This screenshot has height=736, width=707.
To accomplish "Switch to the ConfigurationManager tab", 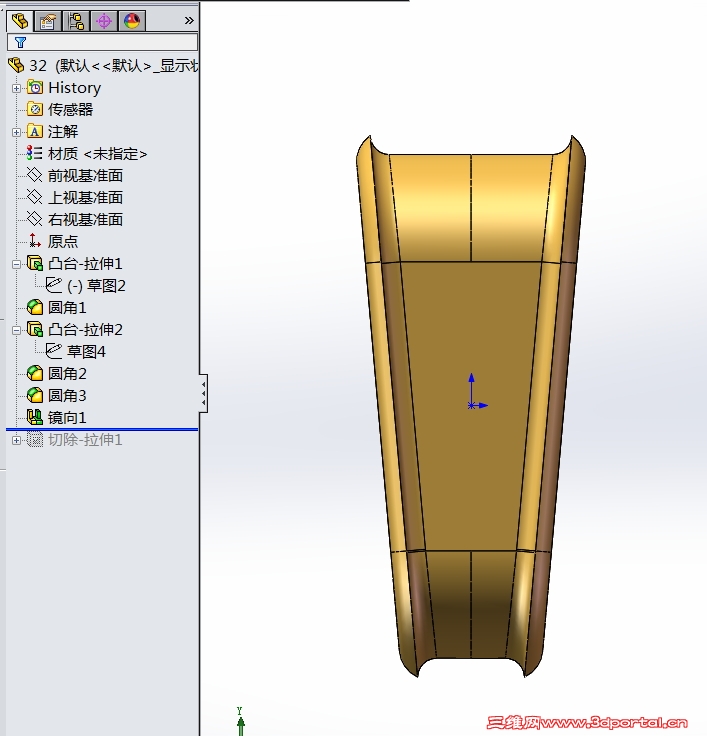I will [x=76, y=21].
